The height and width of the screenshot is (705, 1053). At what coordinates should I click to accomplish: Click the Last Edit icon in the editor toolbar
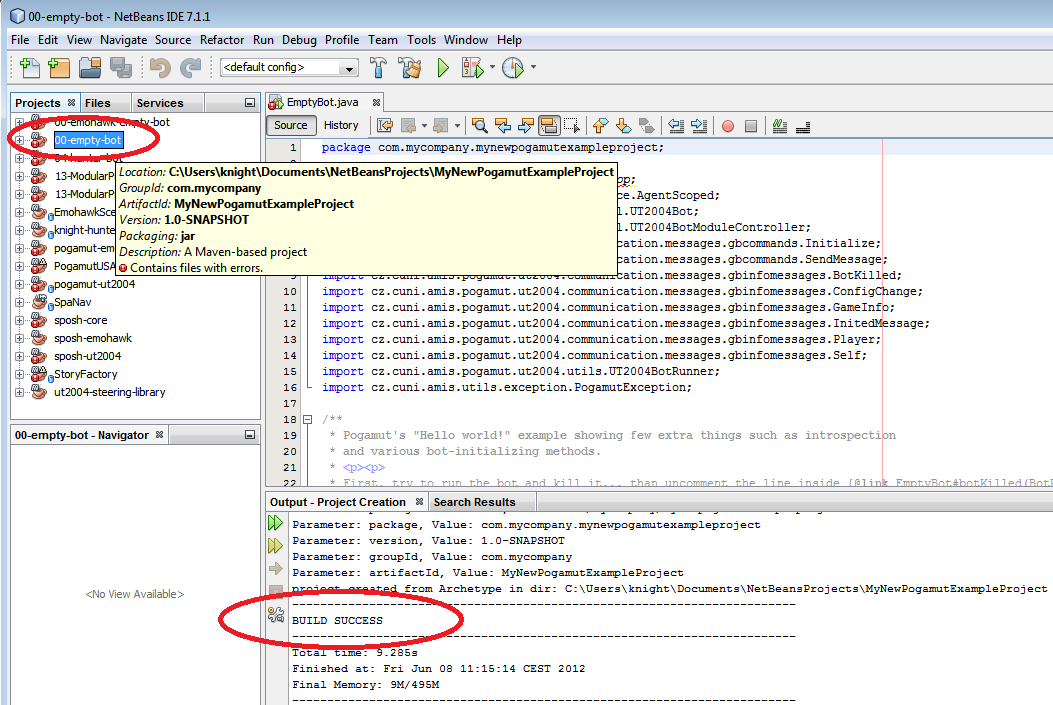pos(385,126)
